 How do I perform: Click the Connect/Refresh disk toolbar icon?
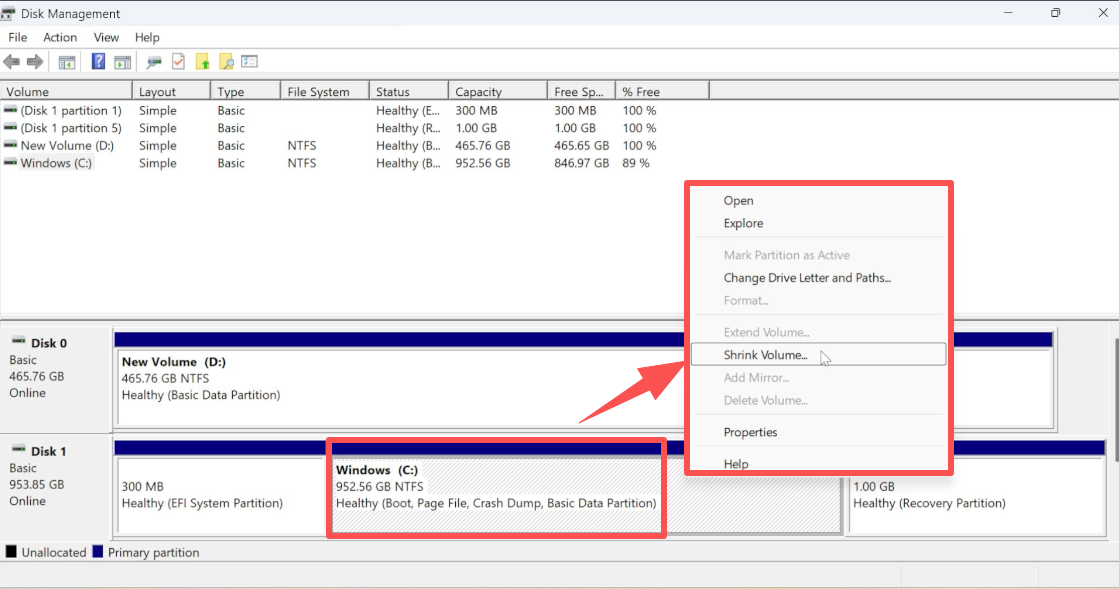154,62
